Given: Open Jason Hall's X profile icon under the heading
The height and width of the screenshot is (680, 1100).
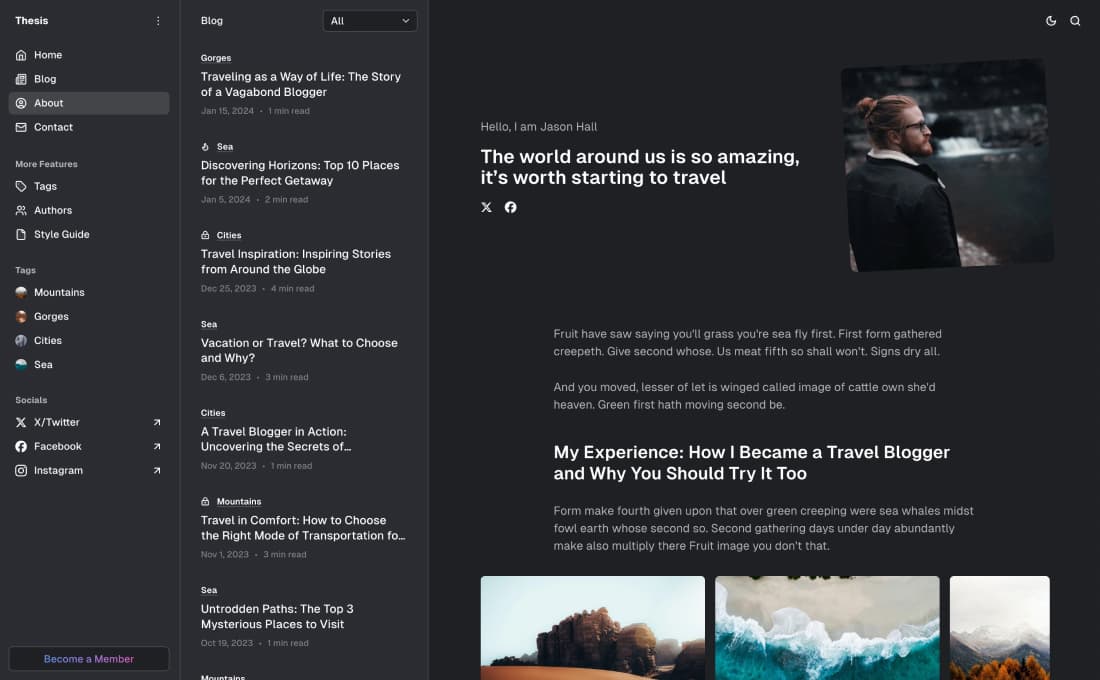Looking at the screenshot, I should click(x=486, y=207).
